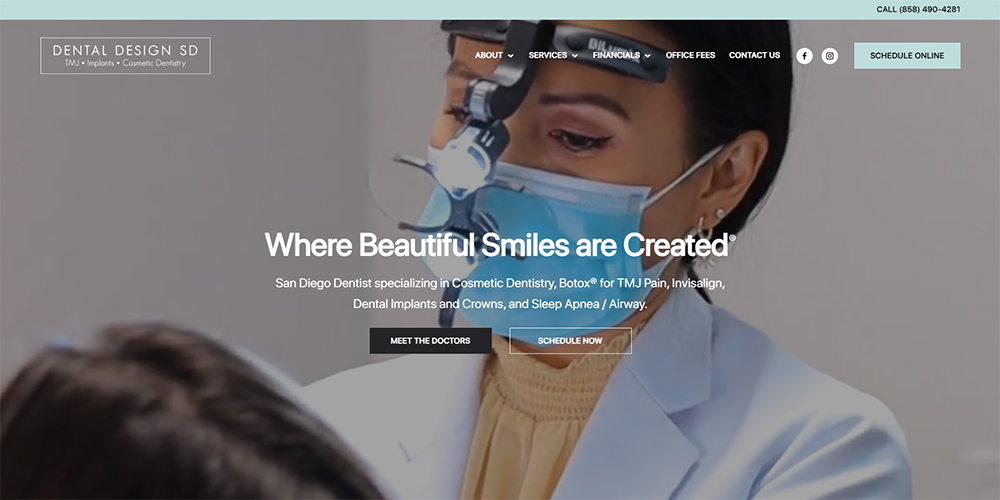Open the Services menu item

pyautogui.click(x=548, y=55)
